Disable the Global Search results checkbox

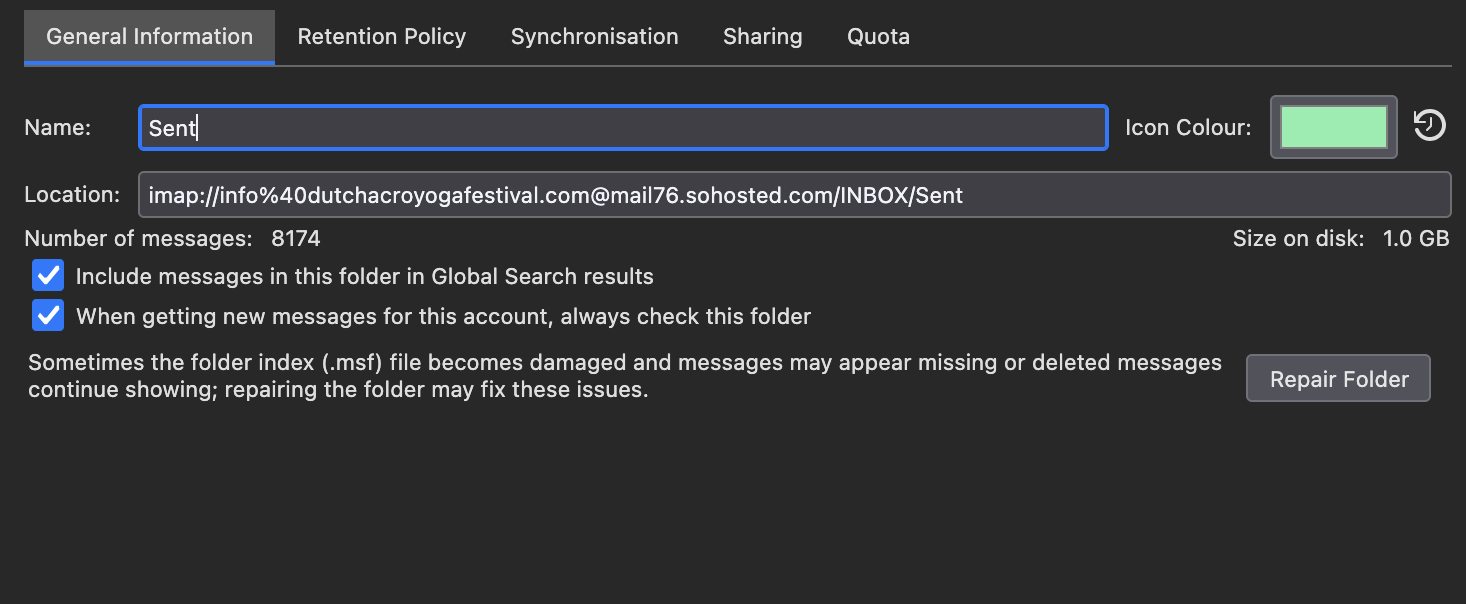pos(48,276)
